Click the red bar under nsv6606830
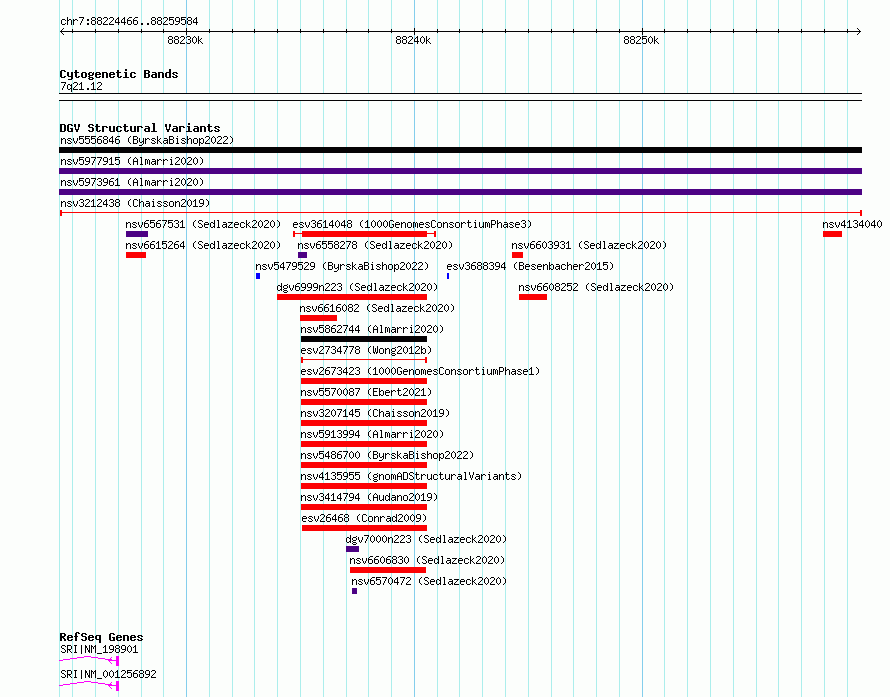Screen dimensions: 890x697 tap(388, 570)
